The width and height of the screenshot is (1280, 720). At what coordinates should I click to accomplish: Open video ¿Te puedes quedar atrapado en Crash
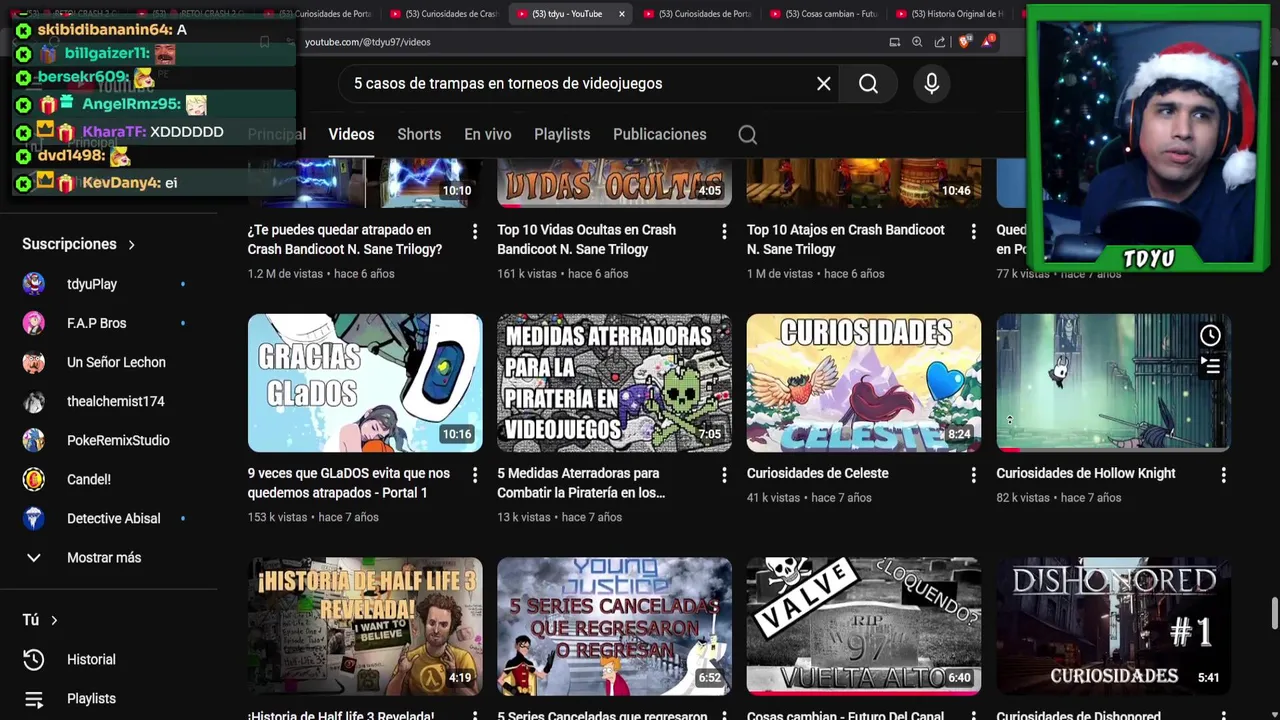pos(345,240)
